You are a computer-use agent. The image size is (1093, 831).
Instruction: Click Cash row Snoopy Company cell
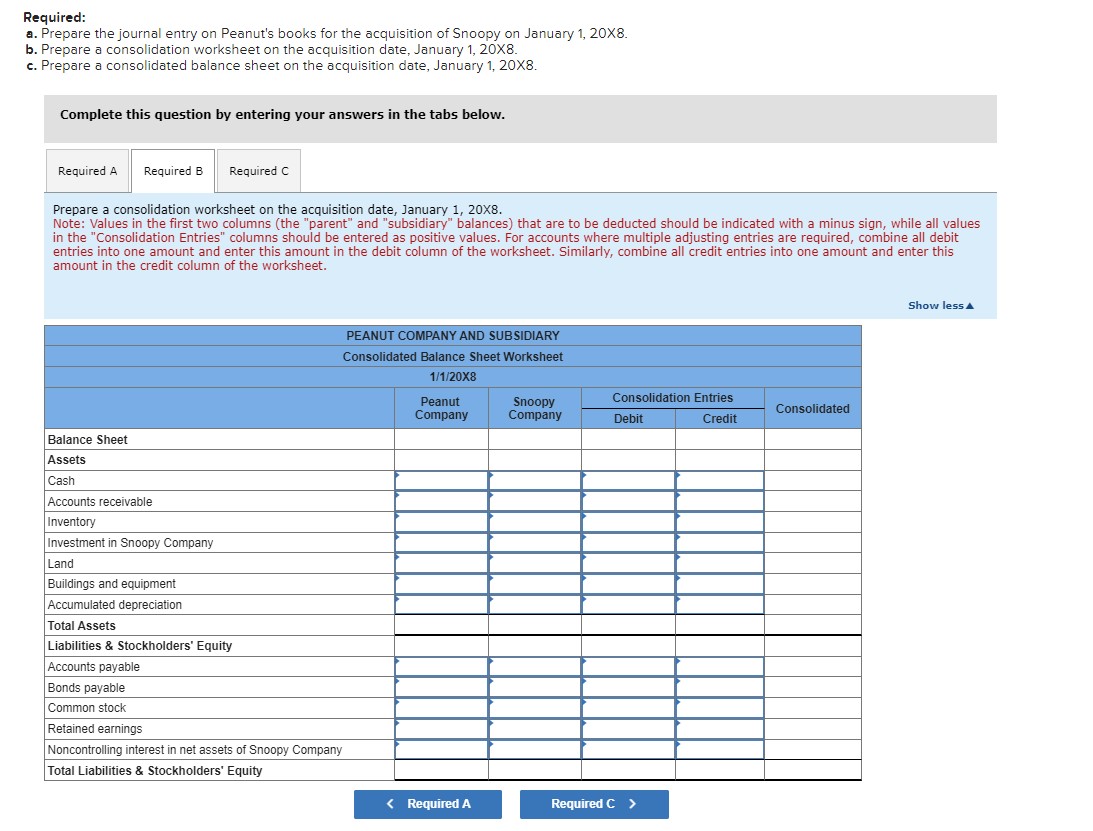pos(535,481)
